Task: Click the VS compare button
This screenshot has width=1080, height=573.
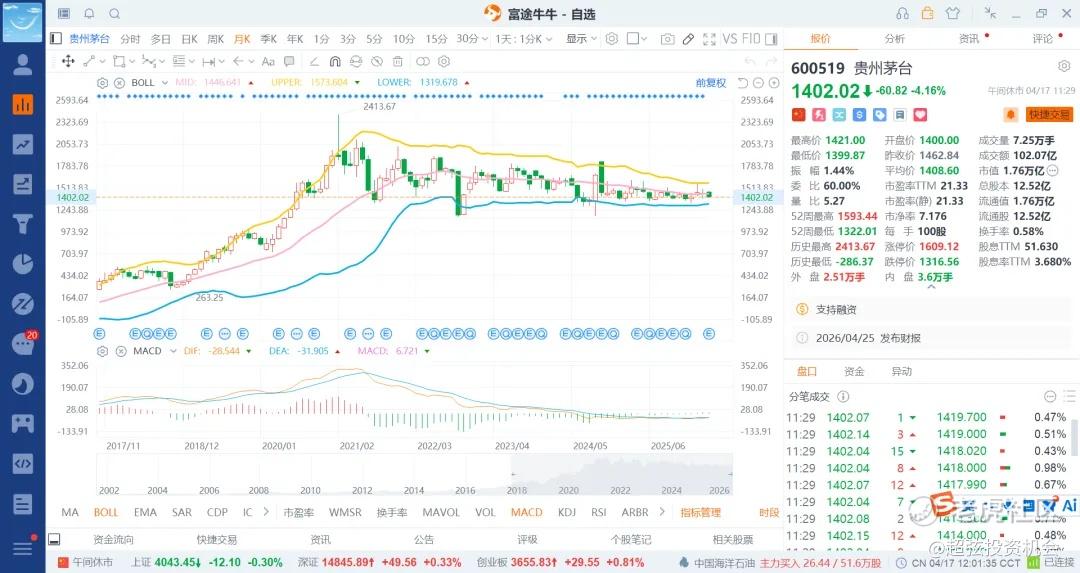Action: [729, 39]
